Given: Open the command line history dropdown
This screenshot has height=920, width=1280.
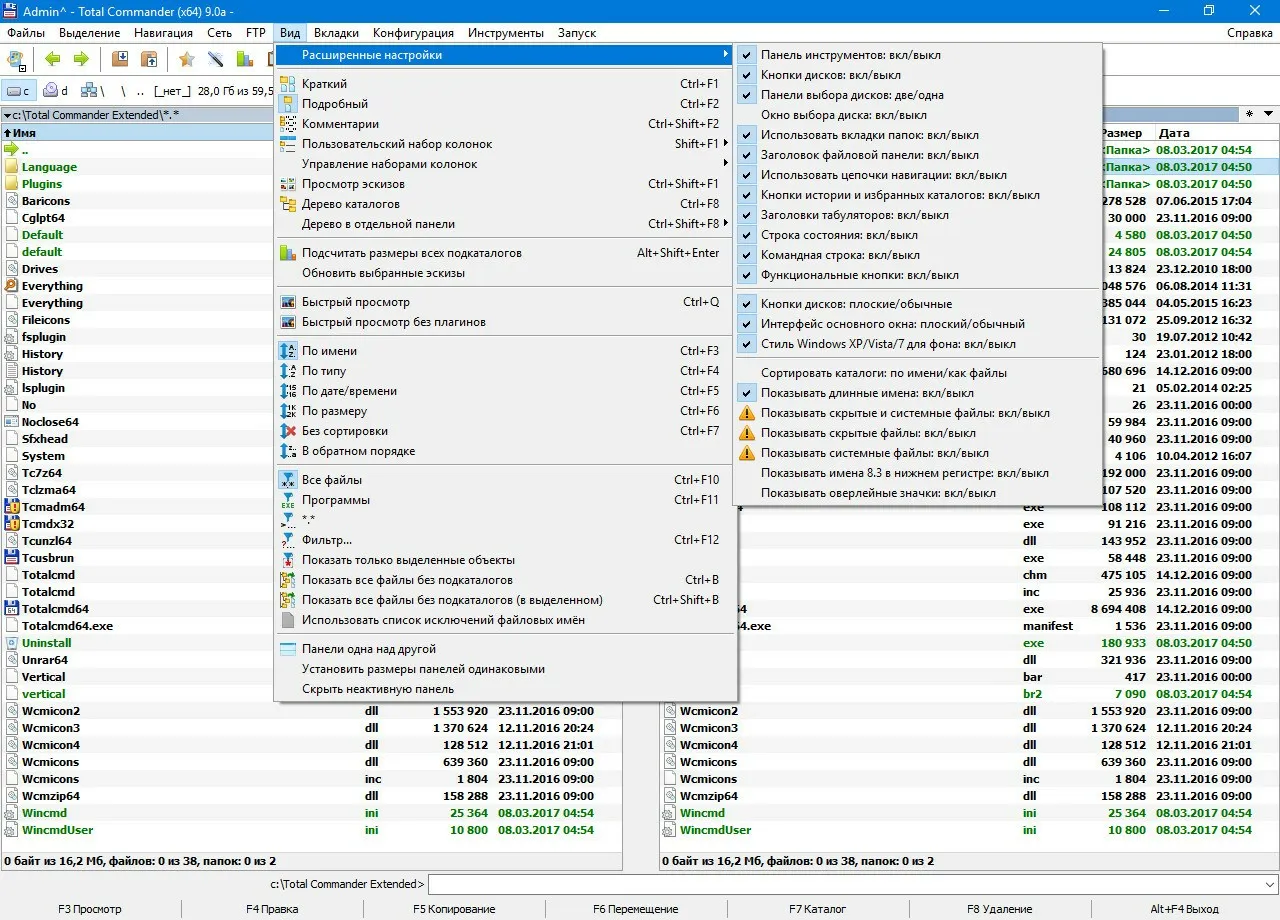Looking at the screenshot, I should click(1269, 884).
